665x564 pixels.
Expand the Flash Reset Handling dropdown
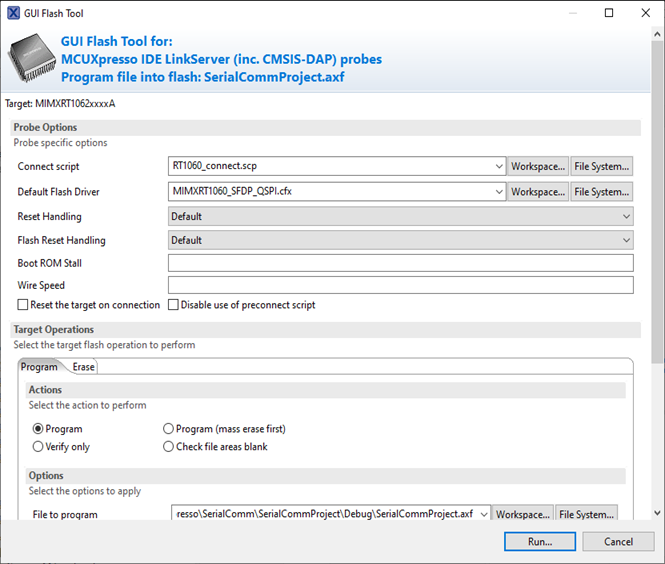[626, 240]
